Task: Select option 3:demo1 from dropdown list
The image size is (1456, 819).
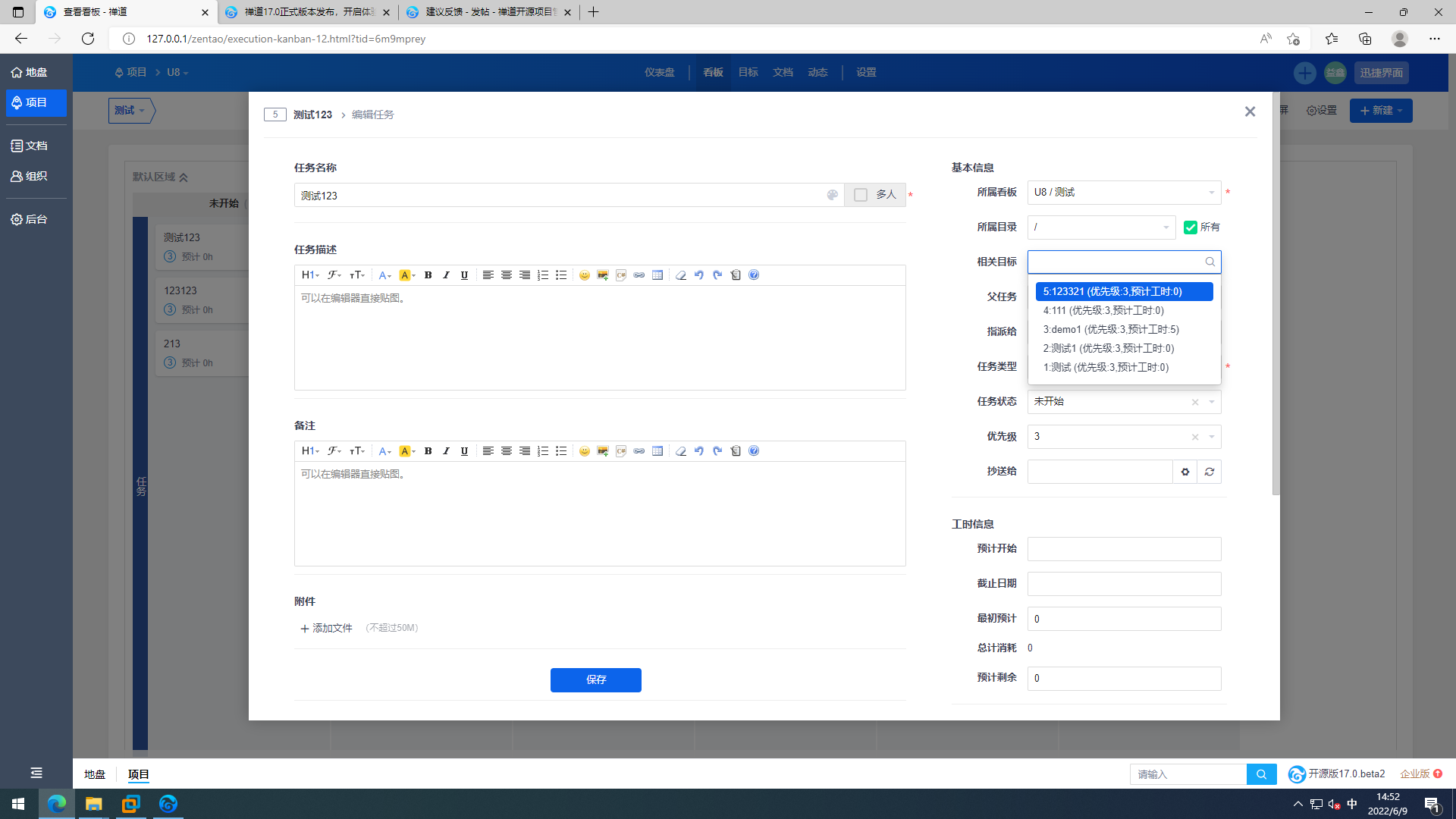Action: point(1111,329)
